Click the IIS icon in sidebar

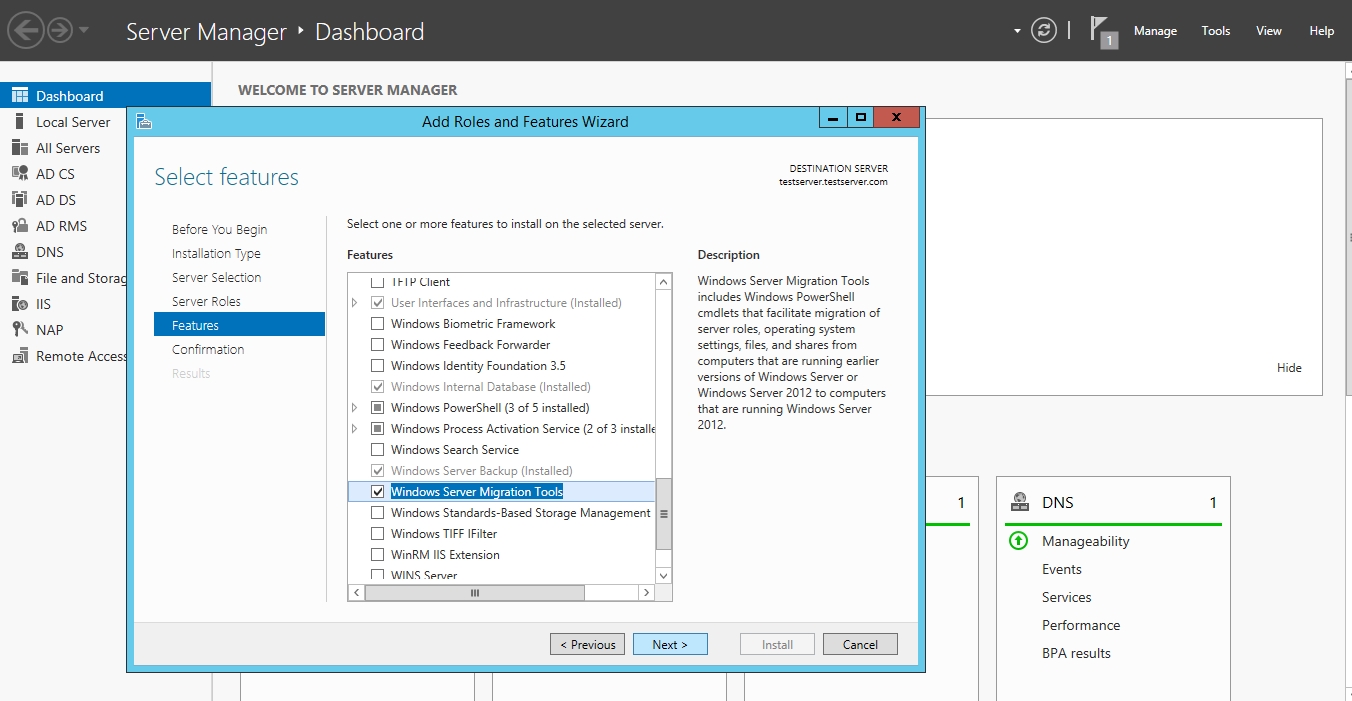coord(20,304)
